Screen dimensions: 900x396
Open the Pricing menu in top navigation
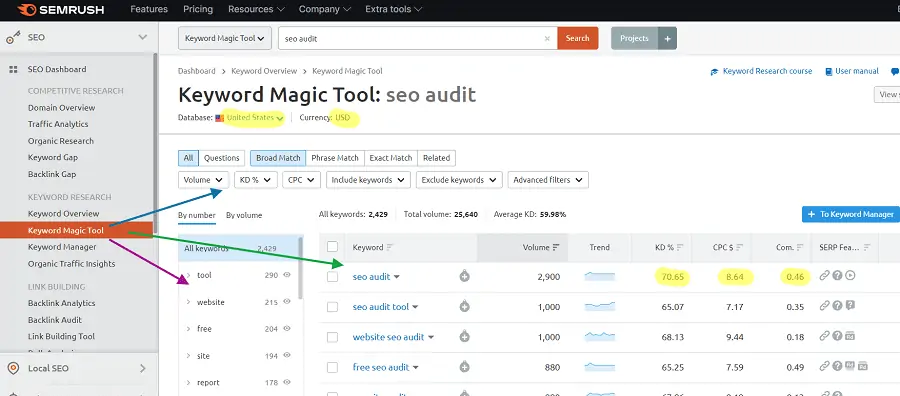(198, 9)
